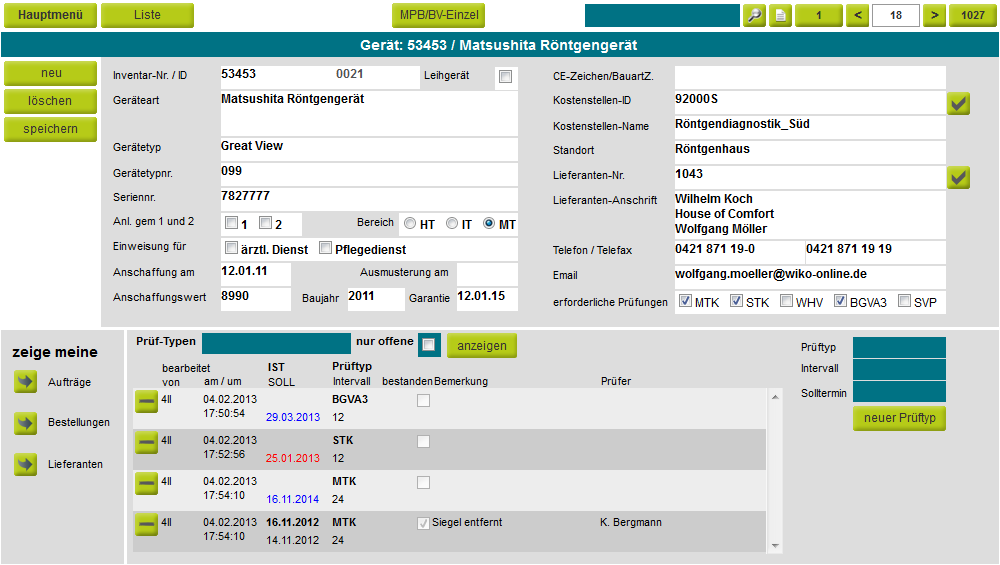Click the checkmark next to Kostenstellen-ID
1000x565 pixels.
coord(958,103)
